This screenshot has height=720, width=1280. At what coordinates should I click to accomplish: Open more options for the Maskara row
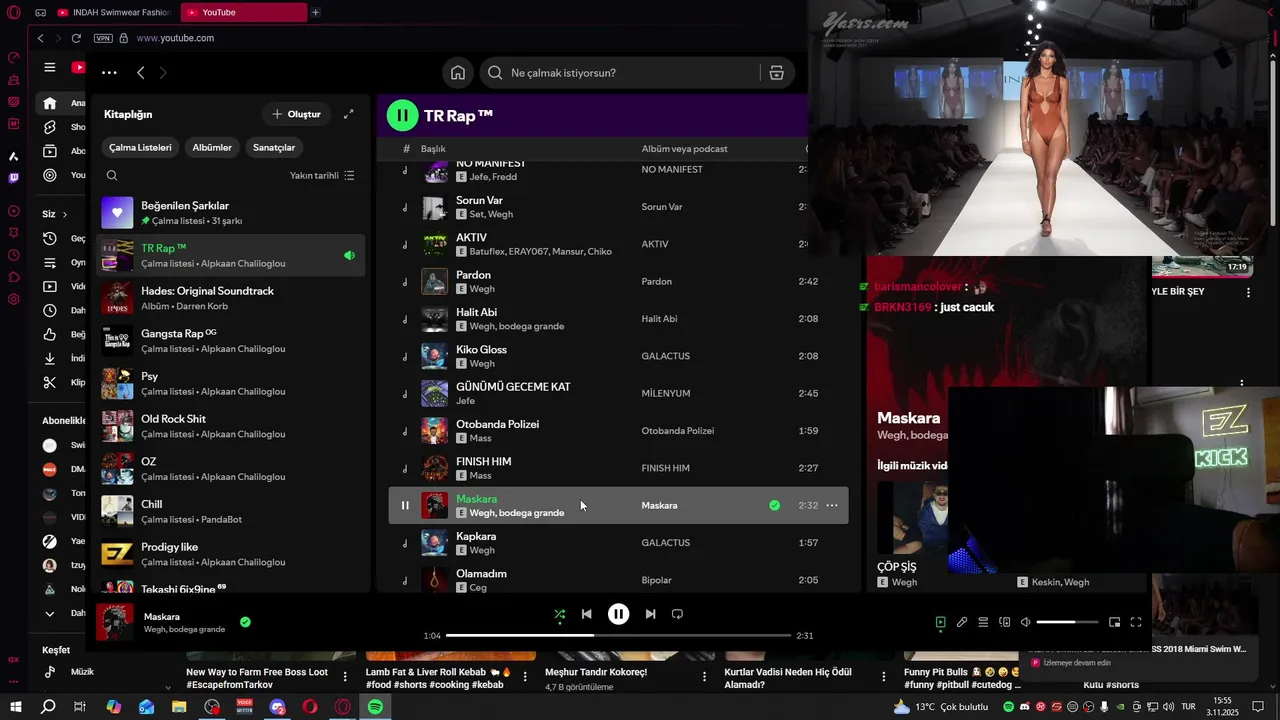click(831, 505)
